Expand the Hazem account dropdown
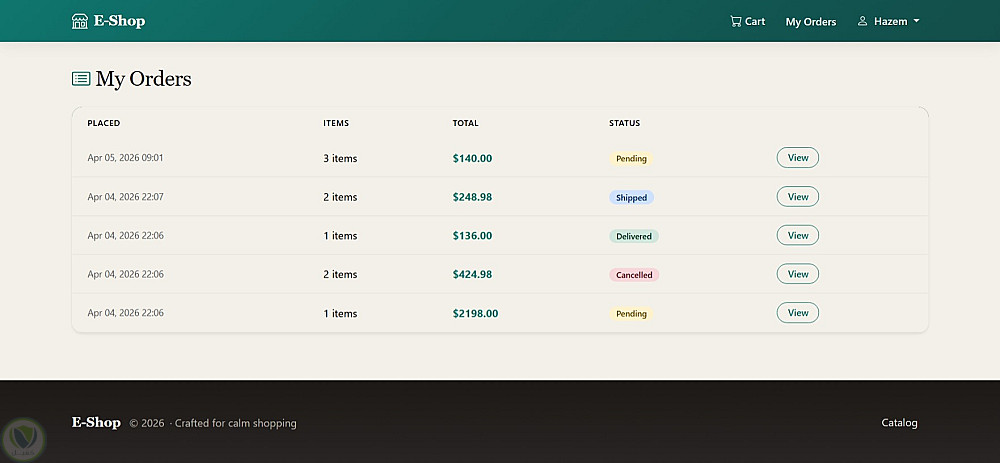Viewport: 1000px width, 463px height. (x=889, y=21)
